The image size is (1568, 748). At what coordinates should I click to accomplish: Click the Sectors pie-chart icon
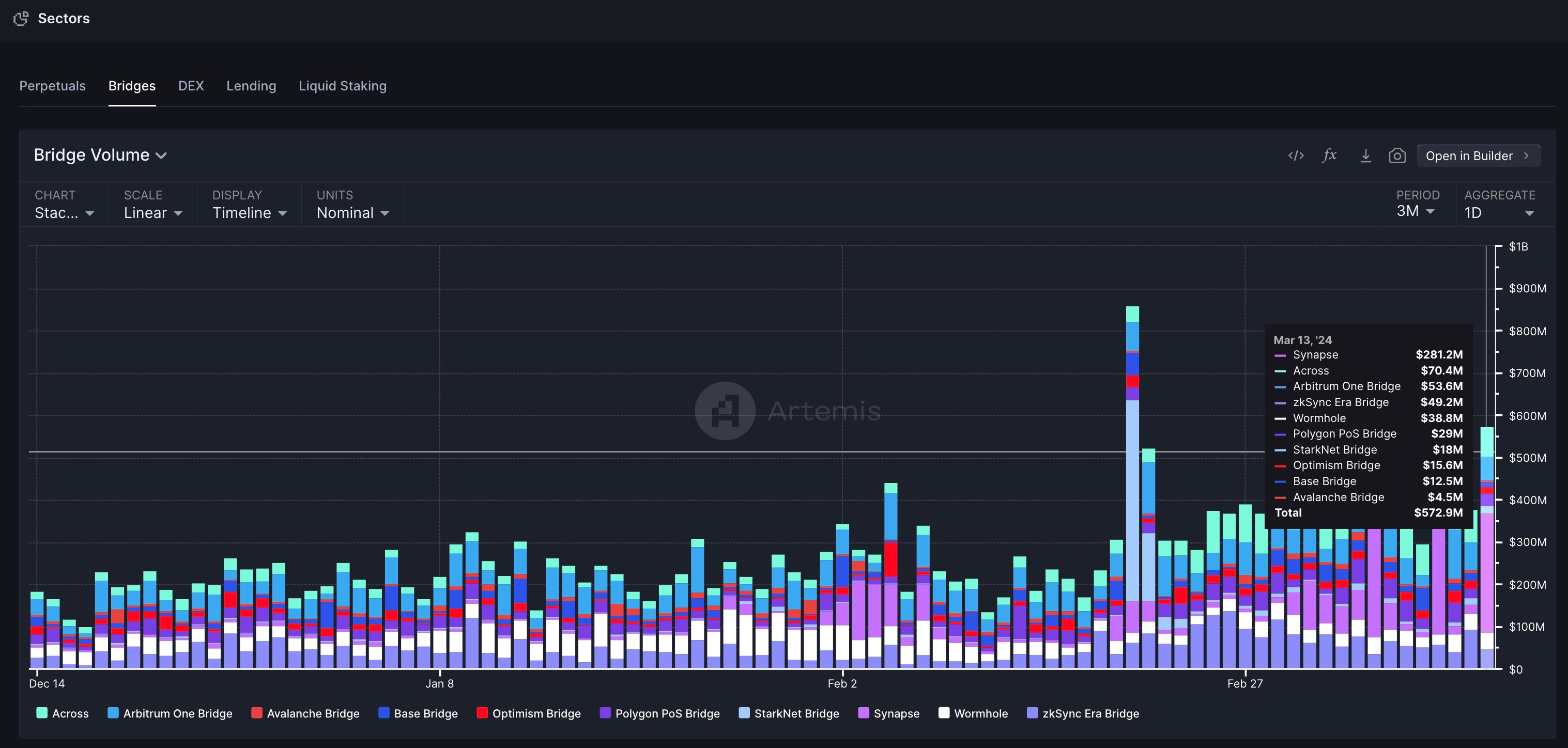point(21,18)
